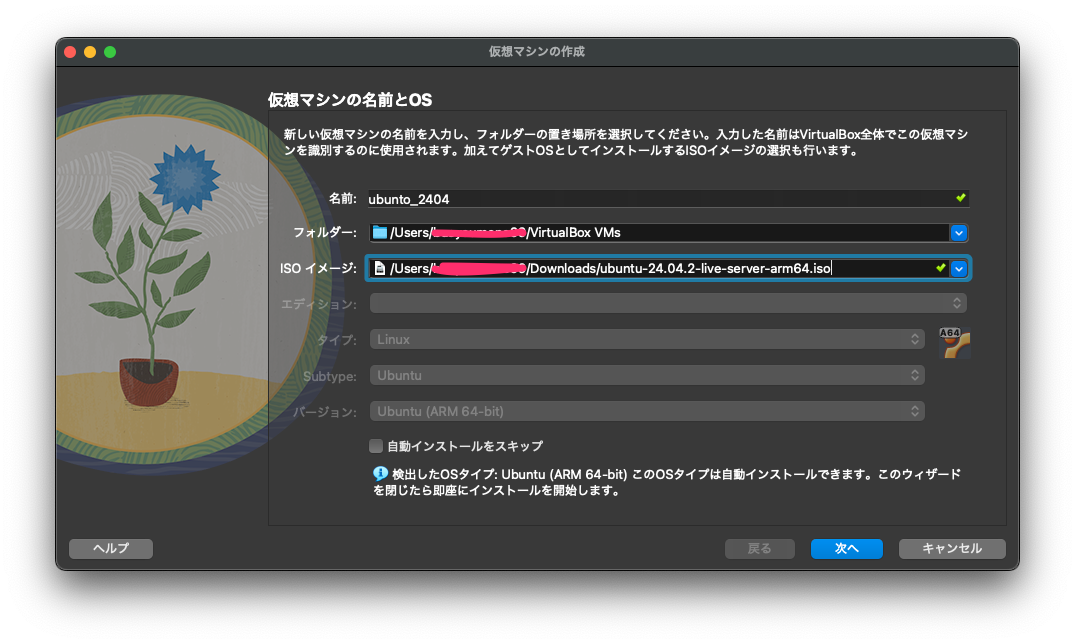Click the document icon in the ISO image field
Image resolution: width=1075 pixels, height=644 pixels.
click(379, 268)
